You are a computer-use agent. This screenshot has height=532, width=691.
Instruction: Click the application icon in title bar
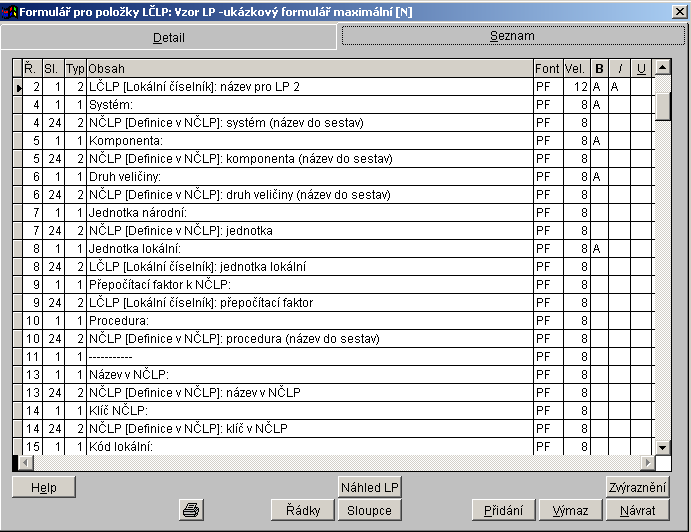(x=11, y=11)
